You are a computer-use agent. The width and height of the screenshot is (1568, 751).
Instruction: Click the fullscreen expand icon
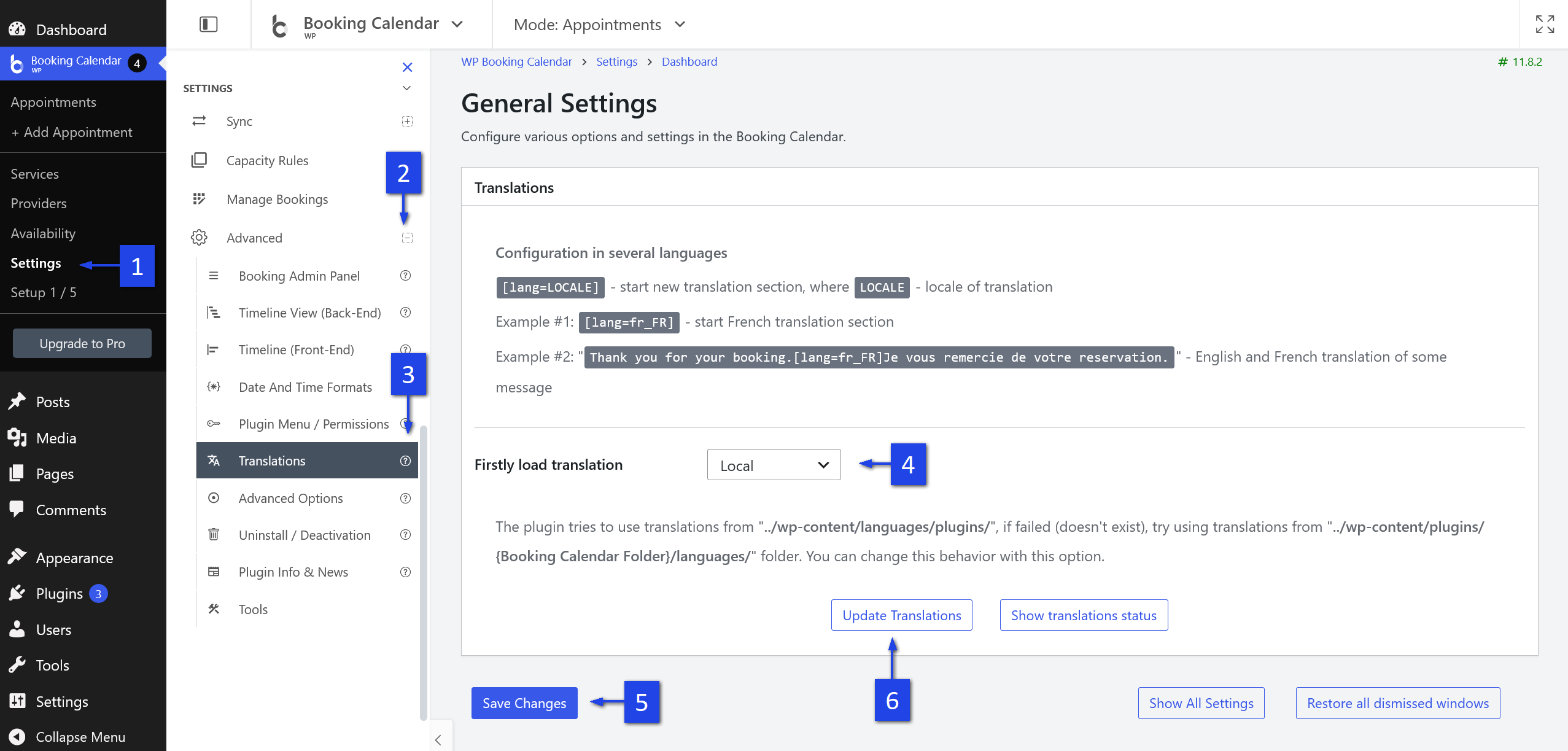(x=1545, y=25)
